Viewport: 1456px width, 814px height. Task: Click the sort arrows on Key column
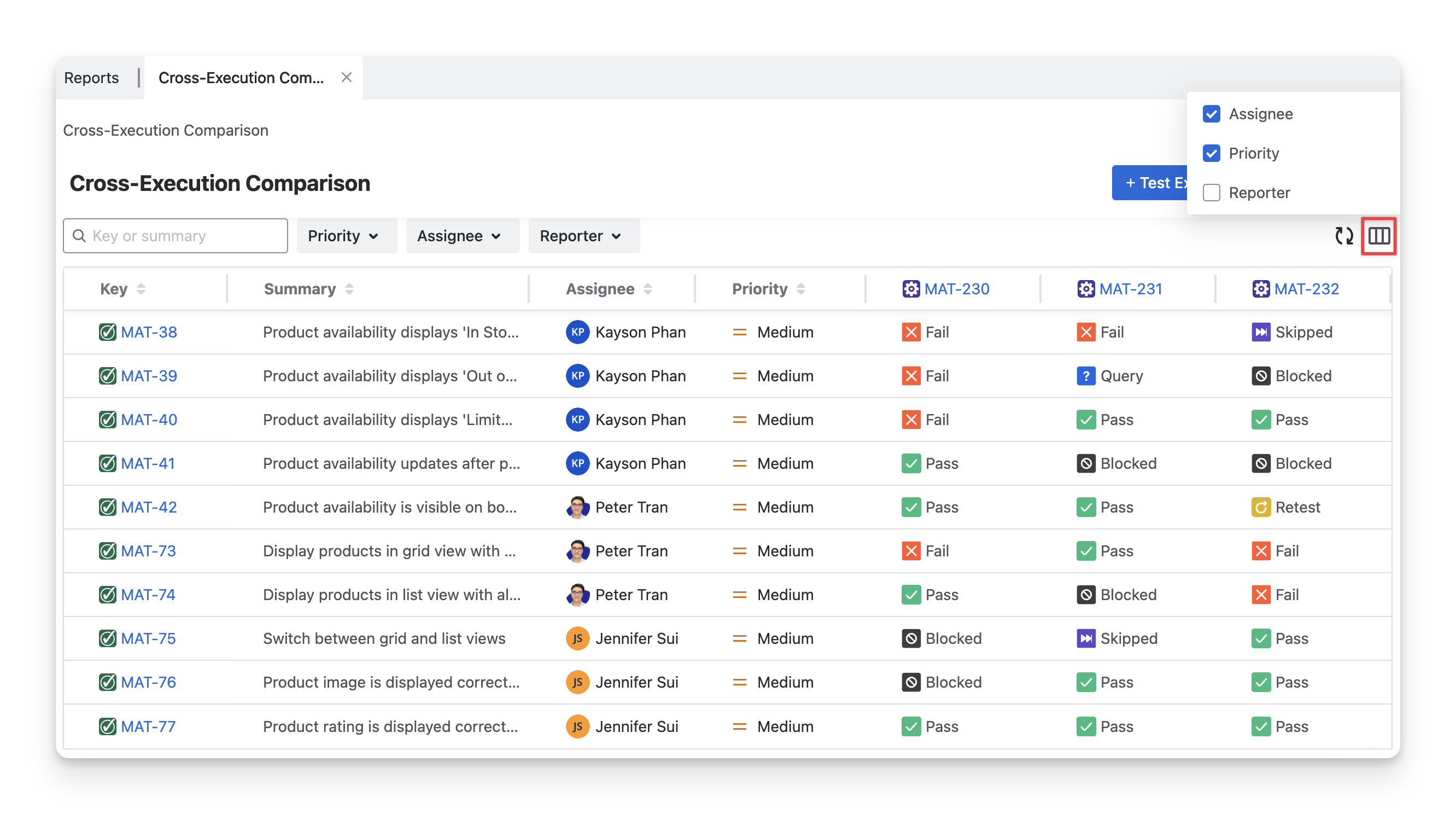(141, 289)
